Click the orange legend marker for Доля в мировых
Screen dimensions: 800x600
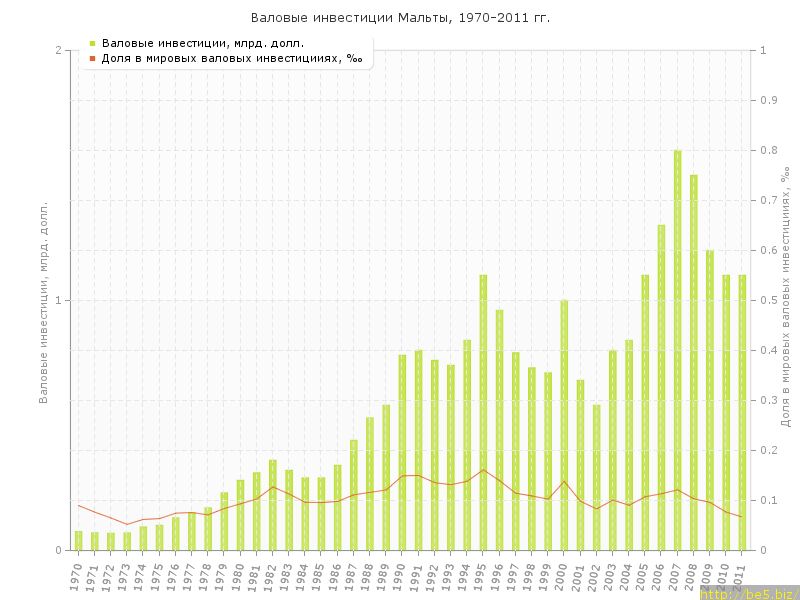(x=92, y=58)
